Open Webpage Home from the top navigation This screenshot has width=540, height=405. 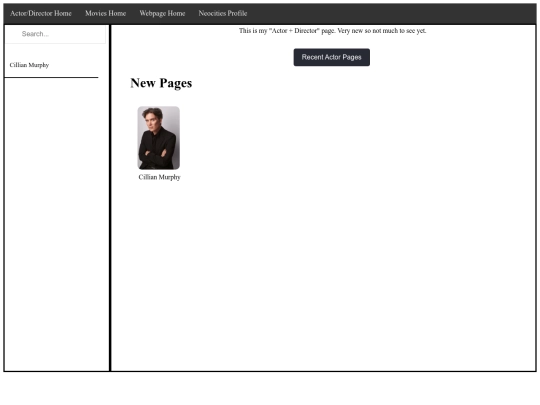[162, 13]
